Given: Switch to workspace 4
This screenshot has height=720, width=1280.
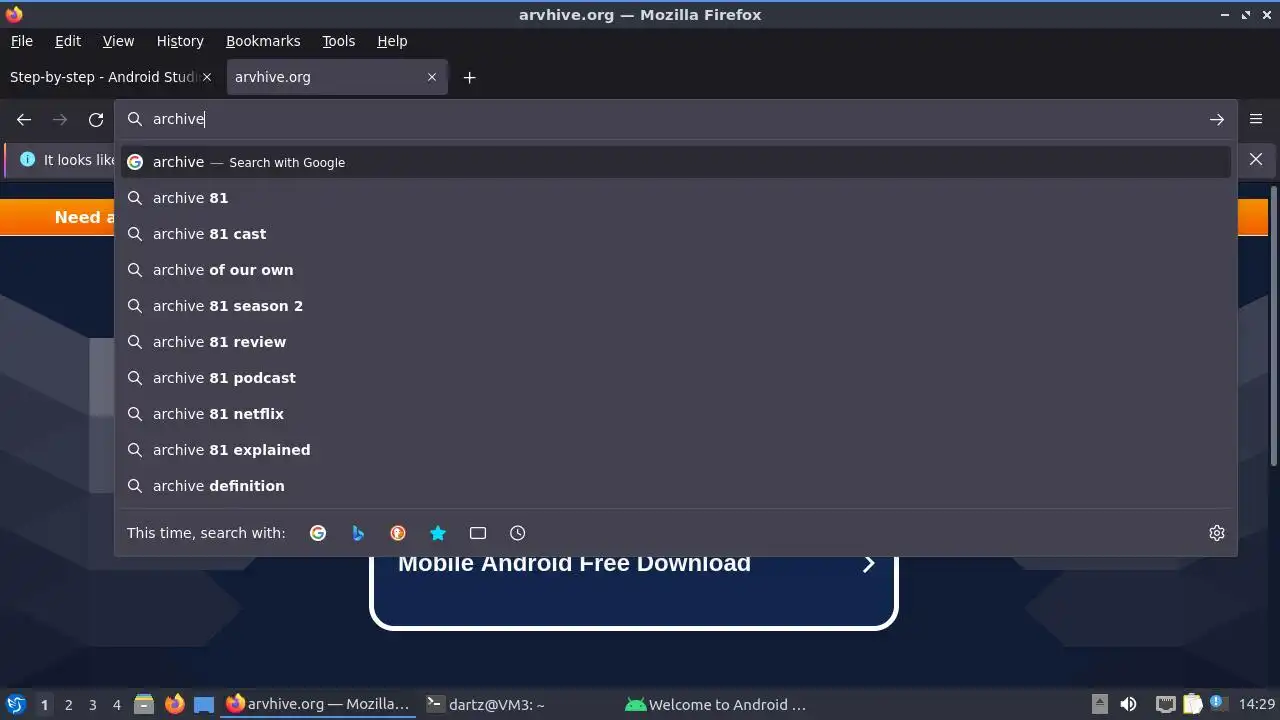Looking at the screenshot, I should [116, 705].
